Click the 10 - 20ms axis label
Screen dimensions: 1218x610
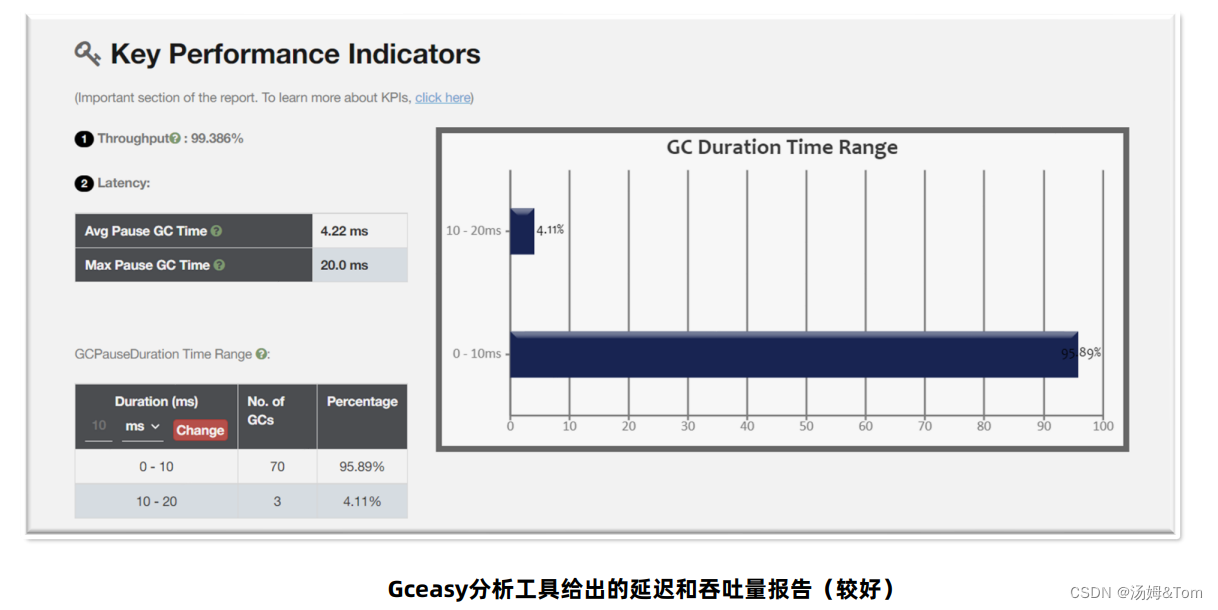pyautogui.click(x=474, y=231)
